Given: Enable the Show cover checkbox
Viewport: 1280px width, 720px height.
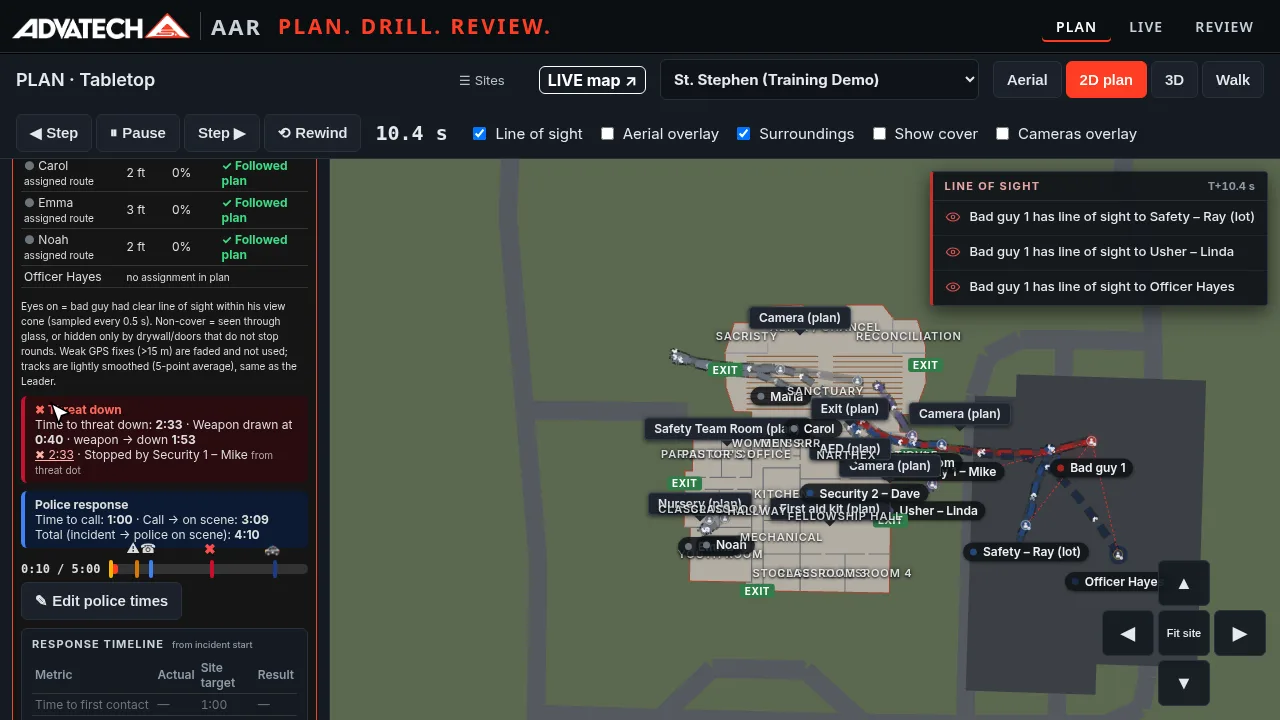Looking at the screenshot, I should tap(879, 134).
